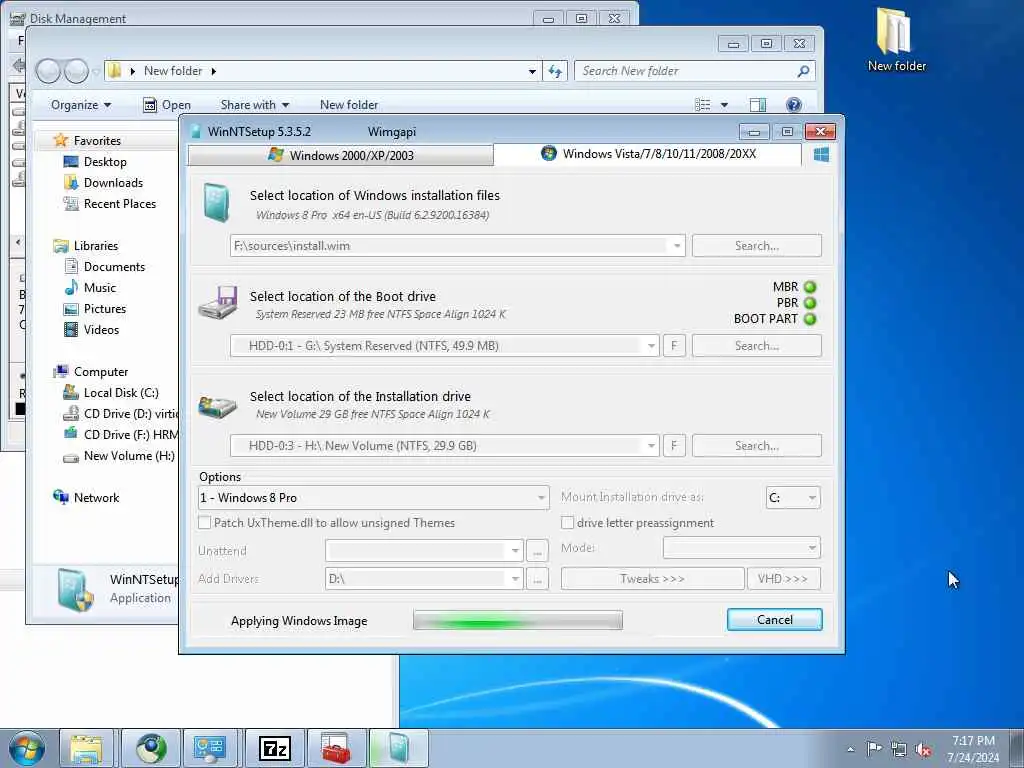Open Share with menu in Explorer
This screenshot has height=768, width=1024.
255,105
